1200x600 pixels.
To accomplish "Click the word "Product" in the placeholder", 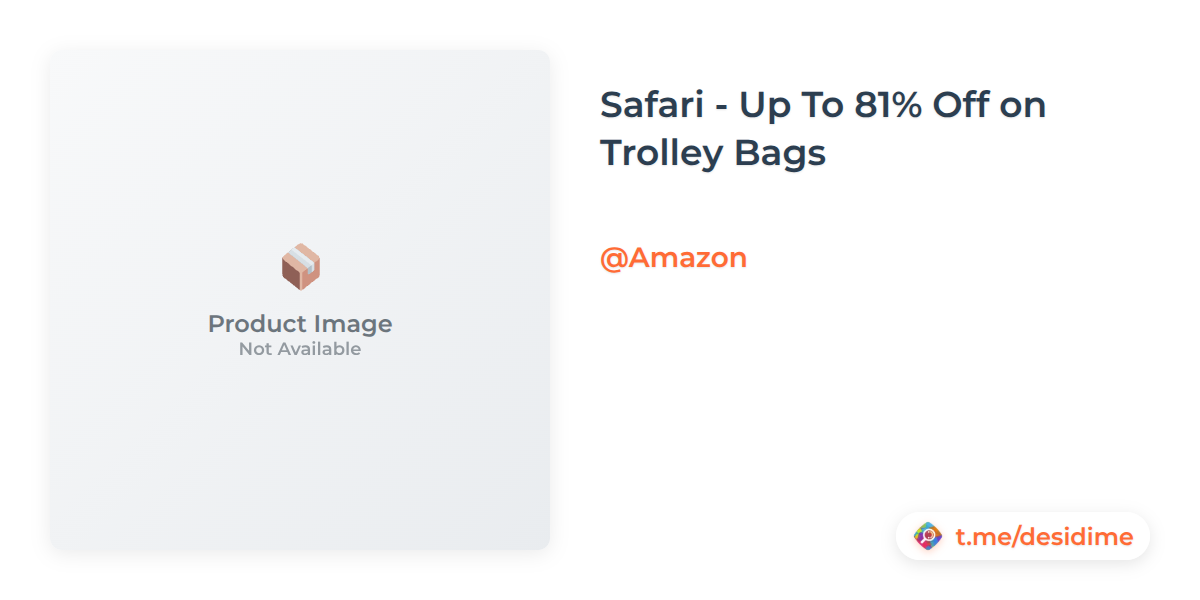I will pyautogui.click(x=254, y=324).
